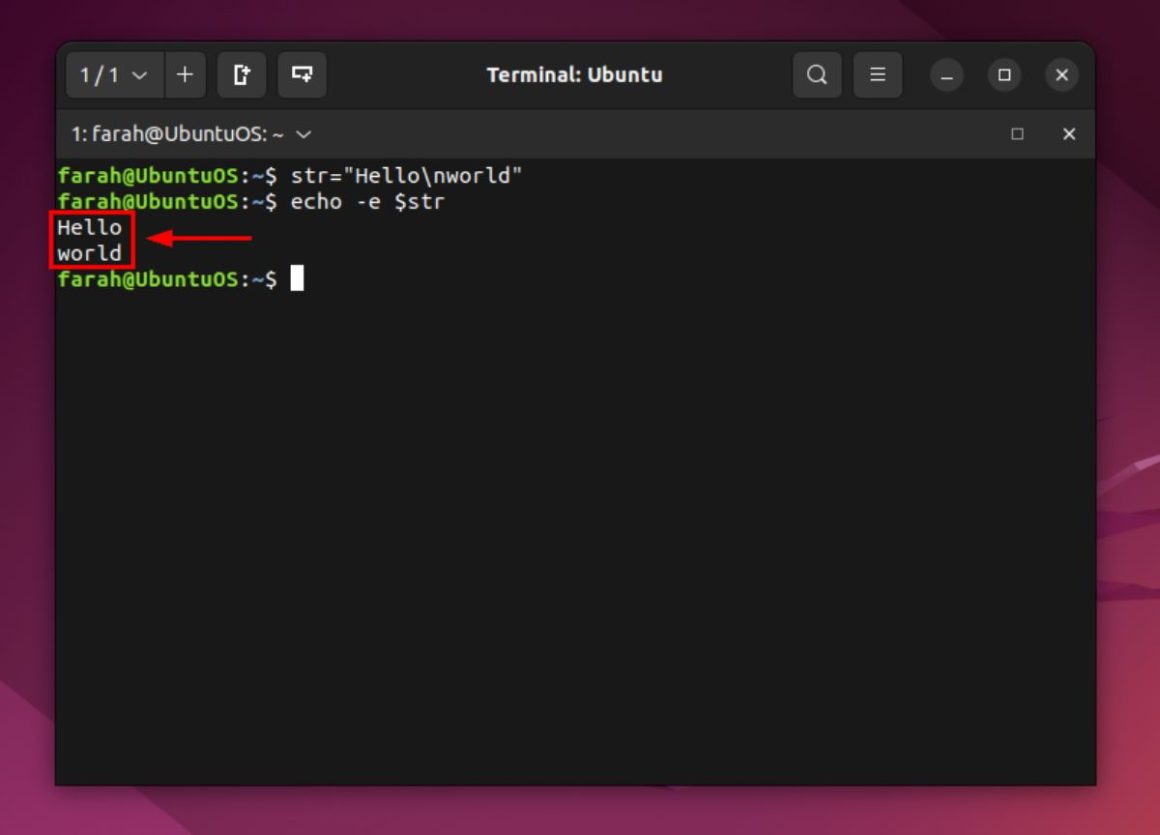Restore the window with the maximize icon
This screenshot has height=835, width=1160.
1004,75
